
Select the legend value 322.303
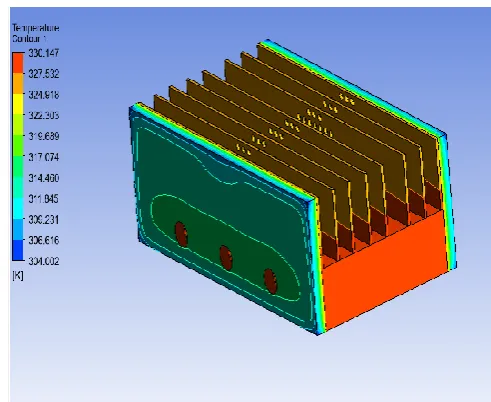click(x=44, y=115)
